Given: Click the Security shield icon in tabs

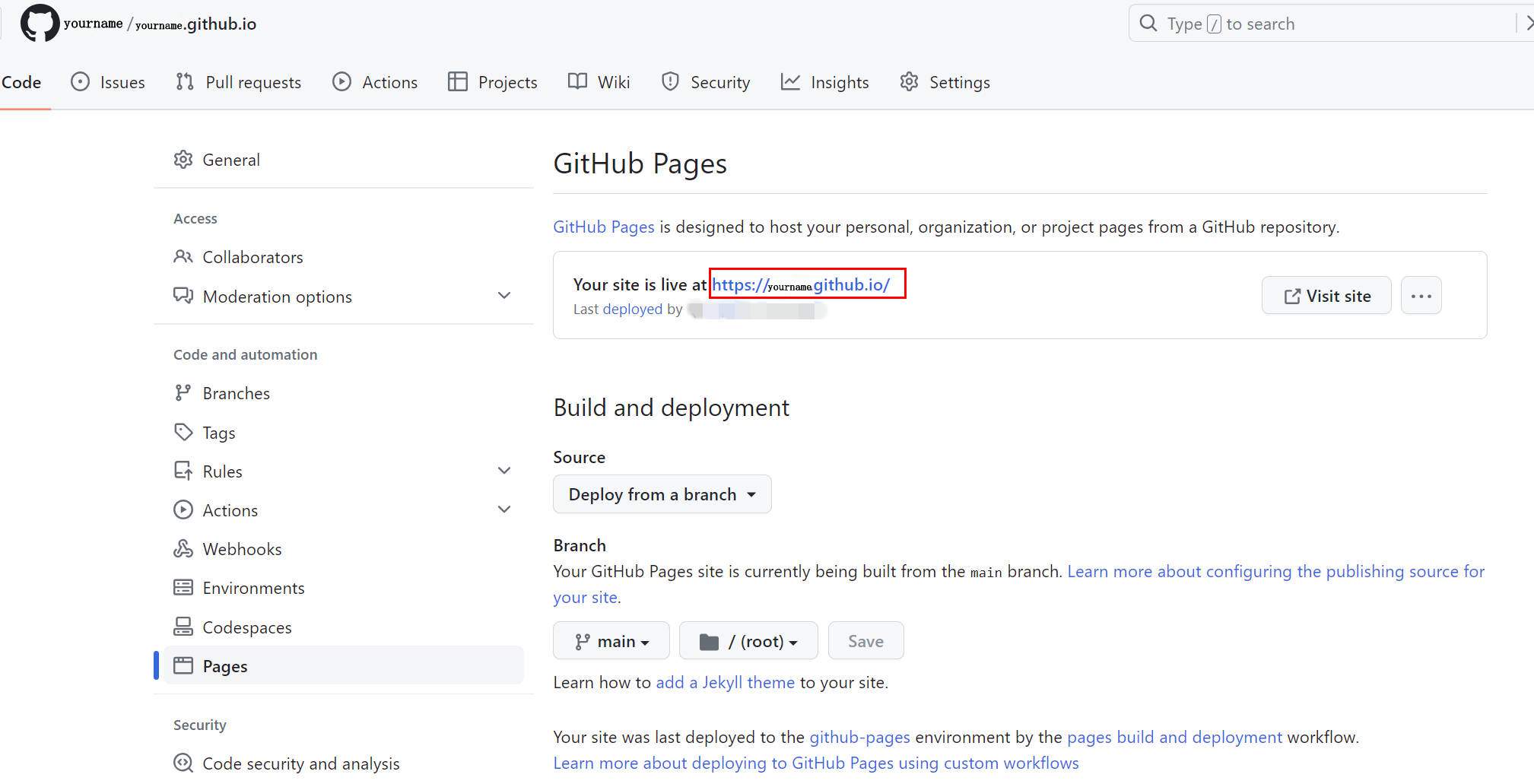Looking at the screenshot, I should [x=670, y=81].
